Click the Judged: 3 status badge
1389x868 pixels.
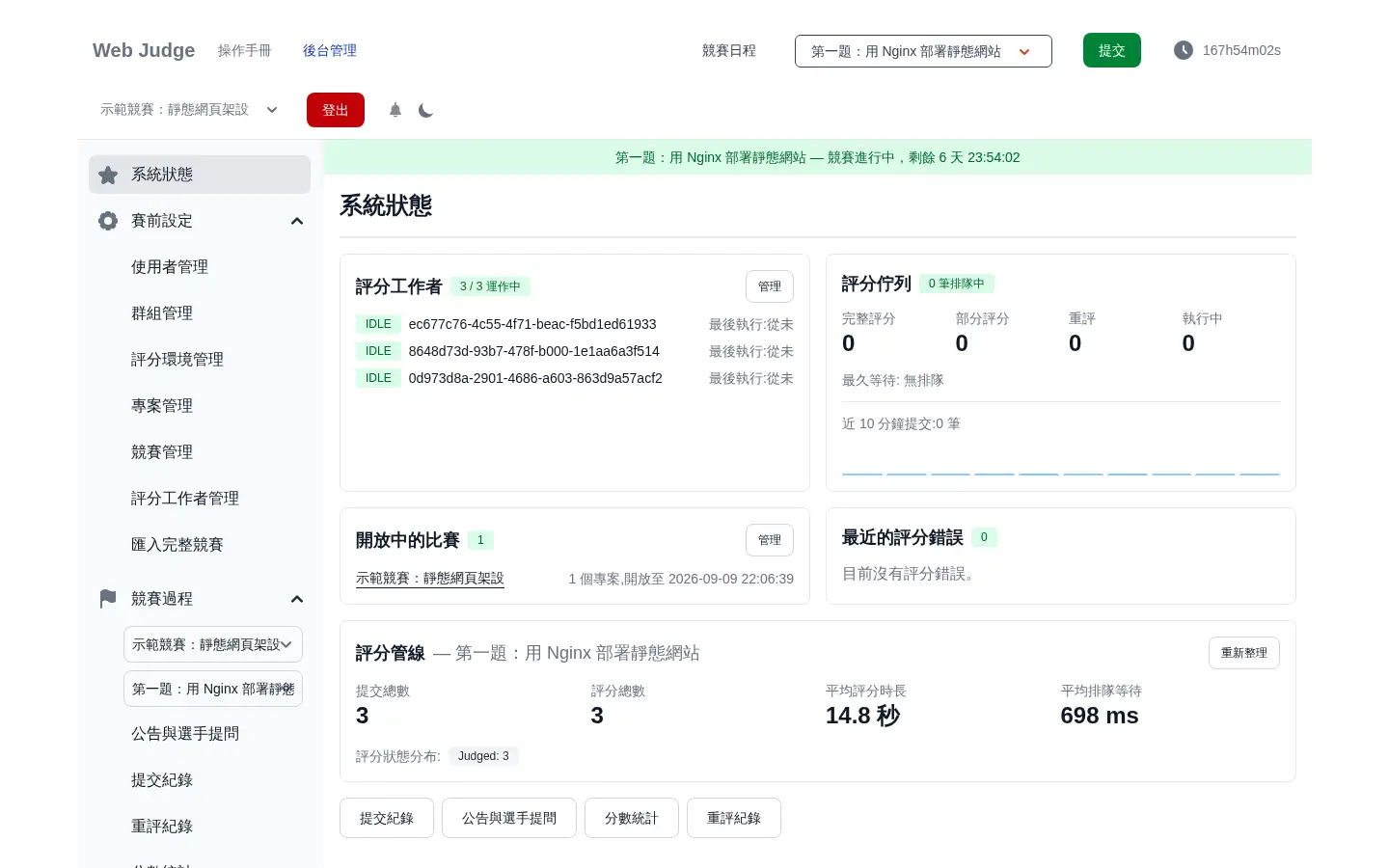(x=483, y=756)
